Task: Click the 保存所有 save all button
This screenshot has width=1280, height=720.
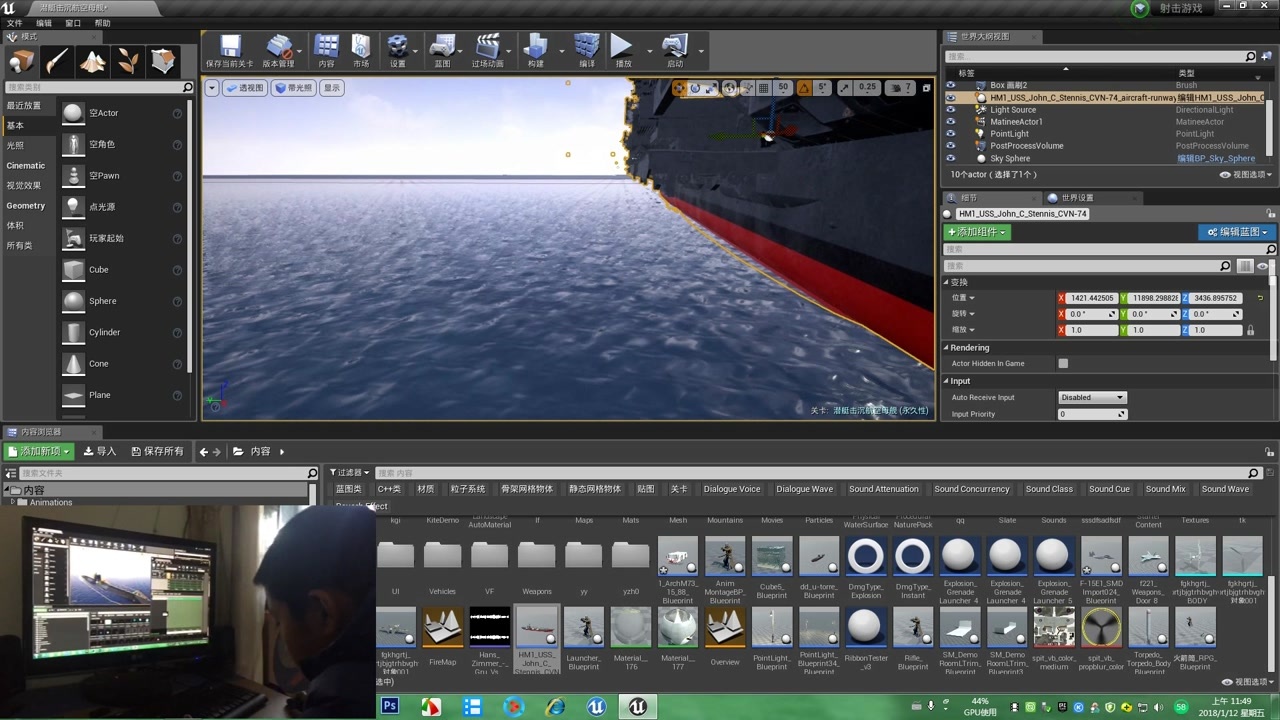Action: click(156, 452)
